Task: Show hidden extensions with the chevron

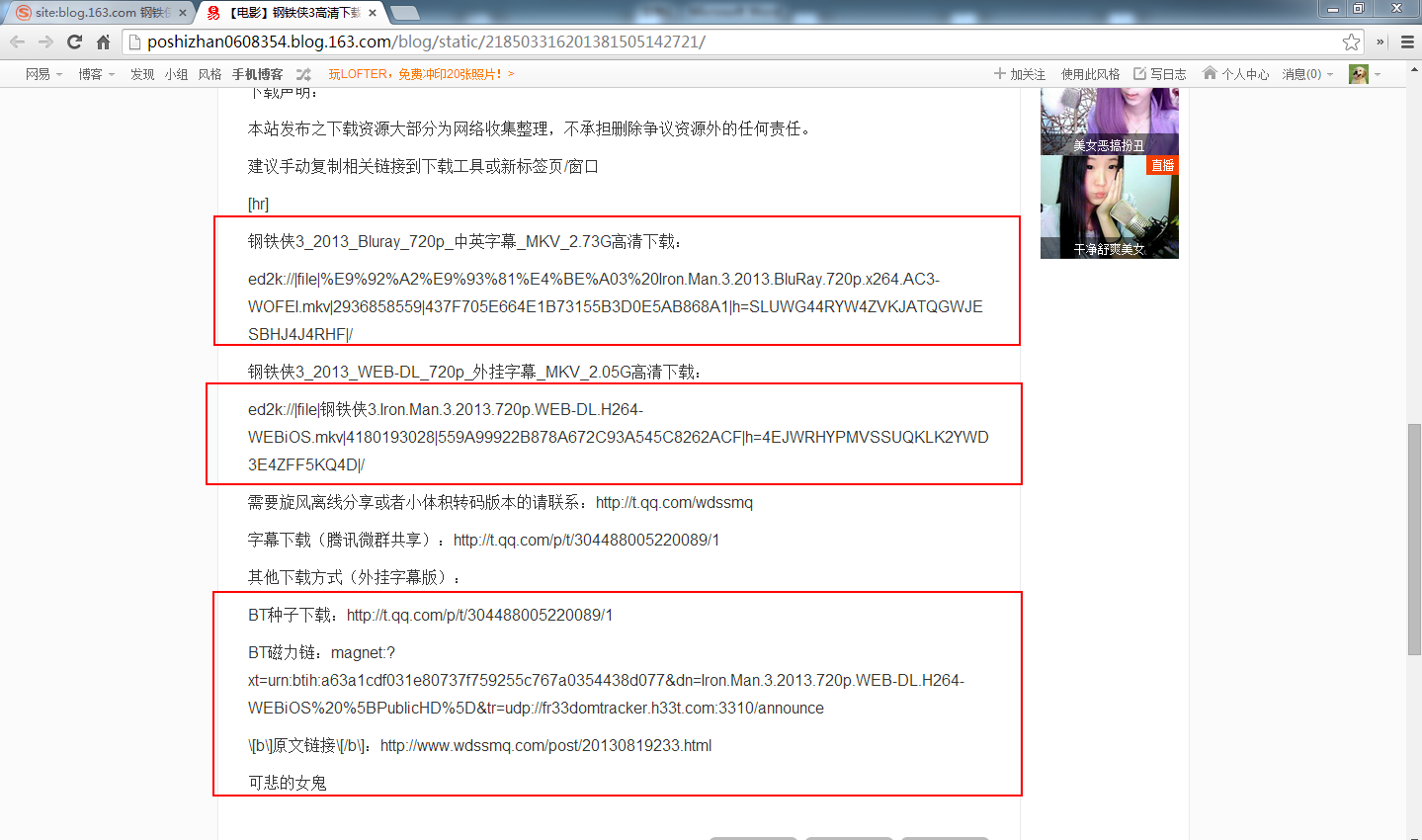Action: (x=1380, y=42)
